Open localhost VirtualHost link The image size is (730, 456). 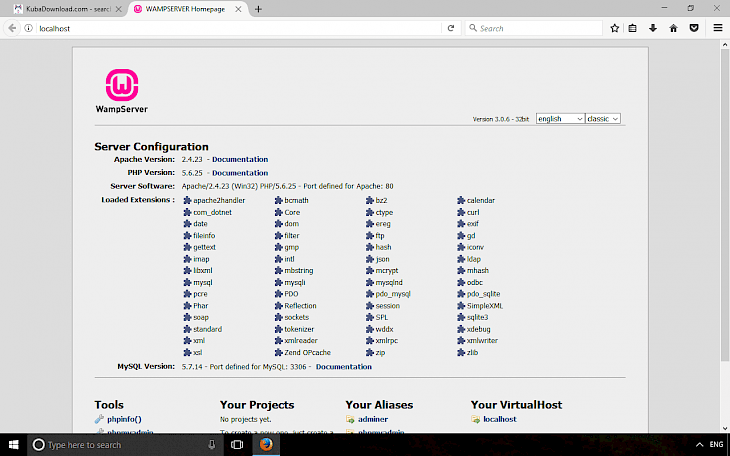[x=500, y=419]
